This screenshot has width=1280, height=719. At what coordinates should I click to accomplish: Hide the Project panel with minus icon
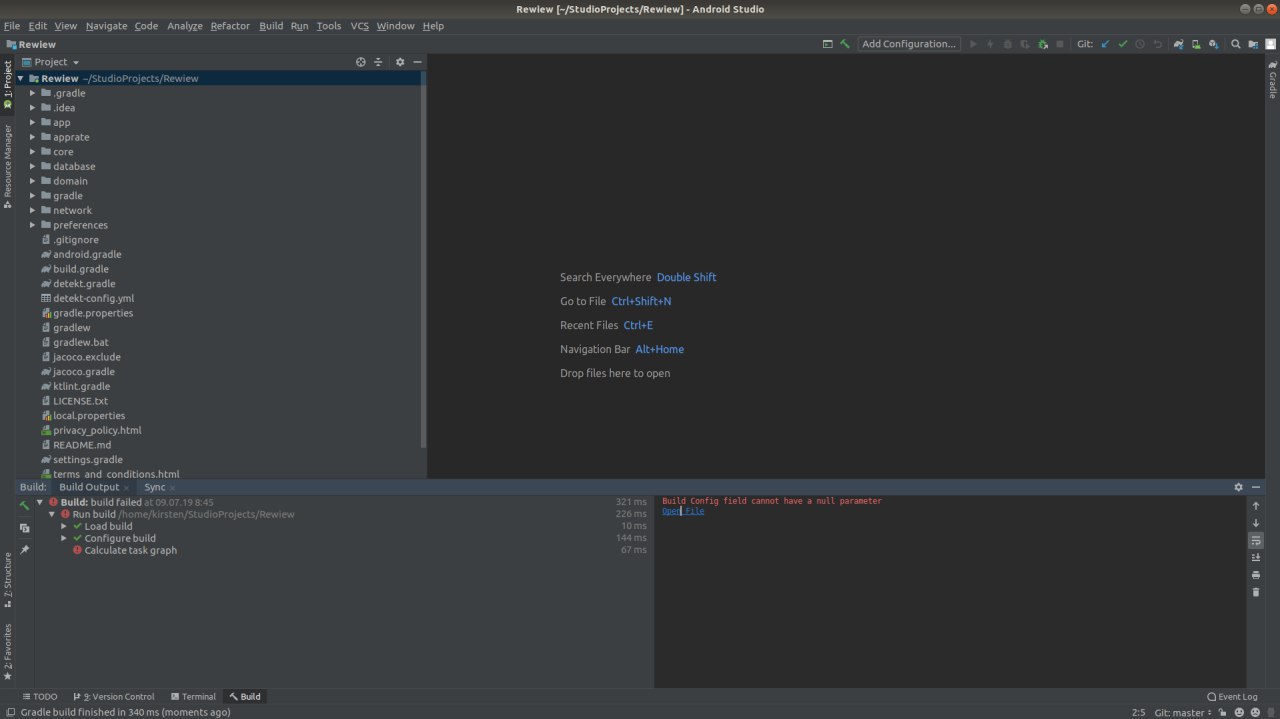click(x=417, y=62)
